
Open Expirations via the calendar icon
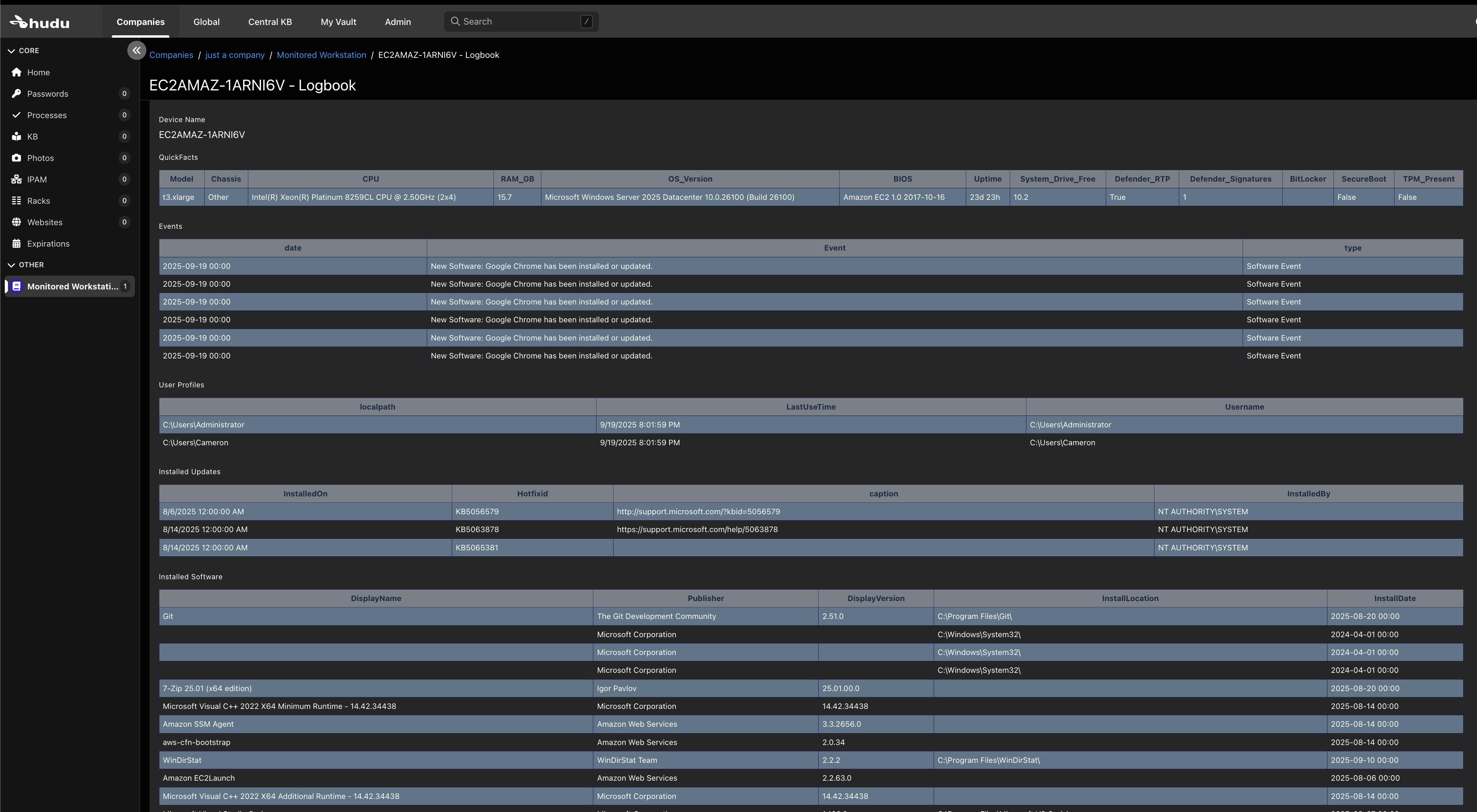pos(17,243)
